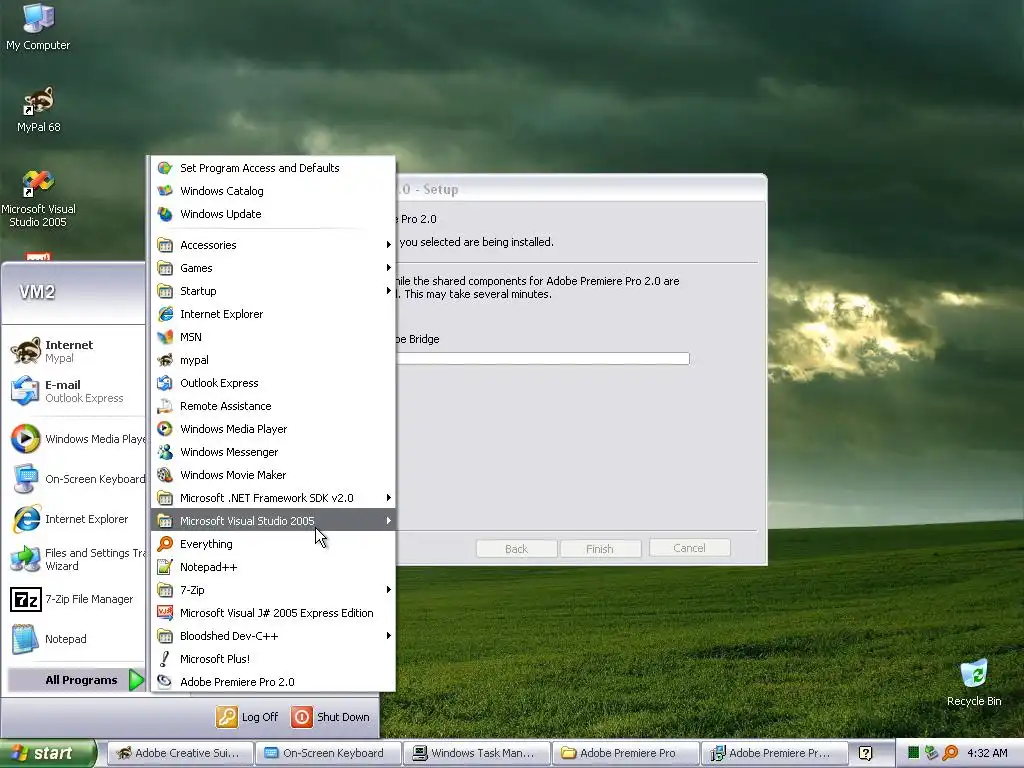Click the mypal raccoon icon in programs list
This screenshot has height=768, width=1024.
165,360
